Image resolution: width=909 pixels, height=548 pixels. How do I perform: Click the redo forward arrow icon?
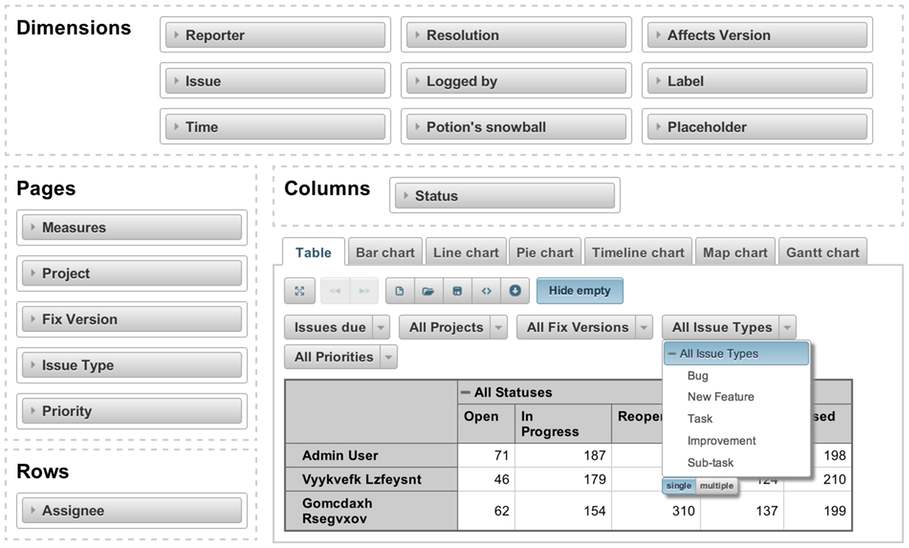364,291
